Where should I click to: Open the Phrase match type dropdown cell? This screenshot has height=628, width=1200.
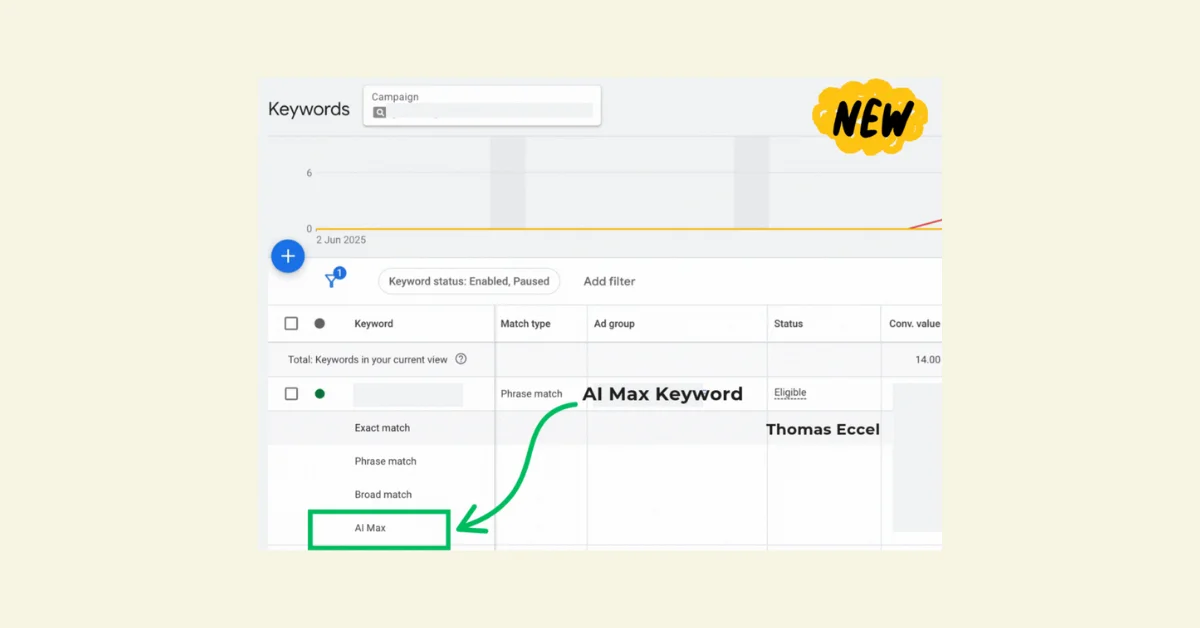pyautogui.click(x=531, y=394)
